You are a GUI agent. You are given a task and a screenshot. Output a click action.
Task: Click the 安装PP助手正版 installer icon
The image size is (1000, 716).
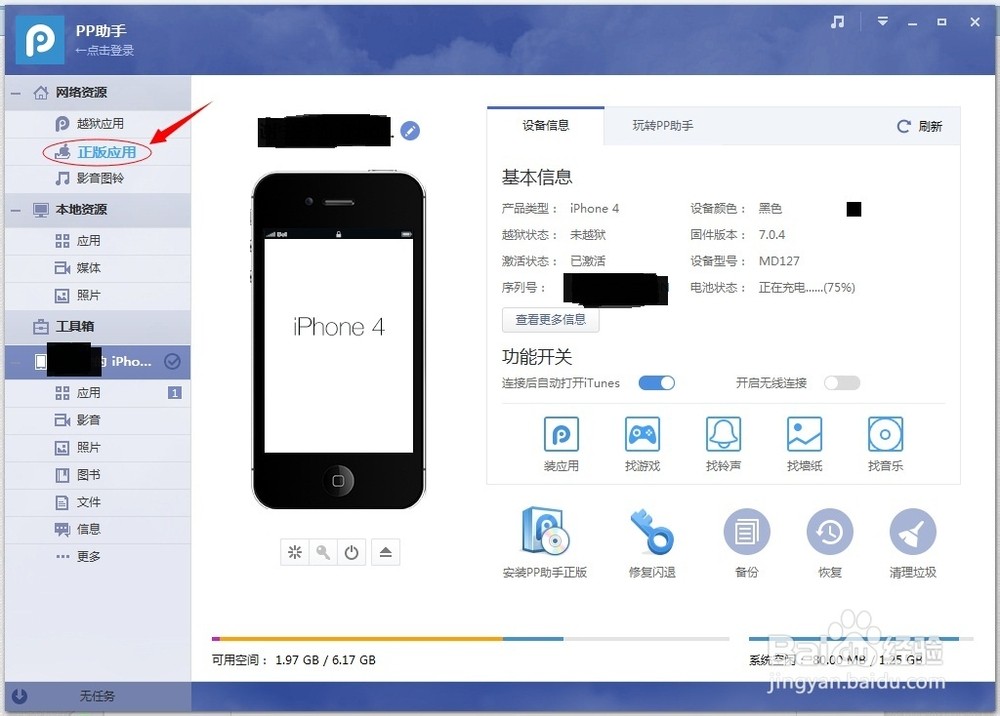click(545, 531)
